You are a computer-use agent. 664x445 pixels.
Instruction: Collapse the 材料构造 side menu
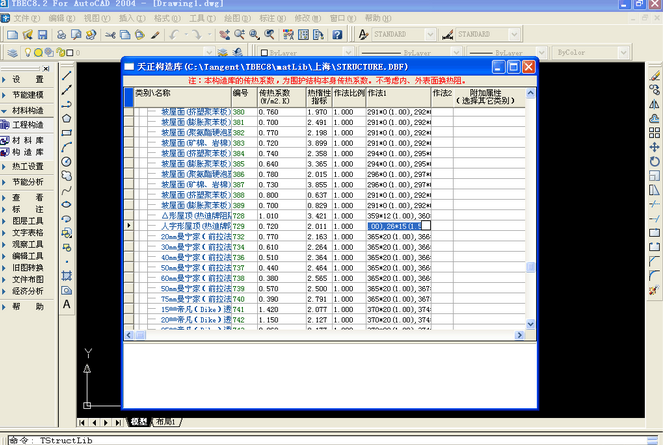(x=28, y=111)
